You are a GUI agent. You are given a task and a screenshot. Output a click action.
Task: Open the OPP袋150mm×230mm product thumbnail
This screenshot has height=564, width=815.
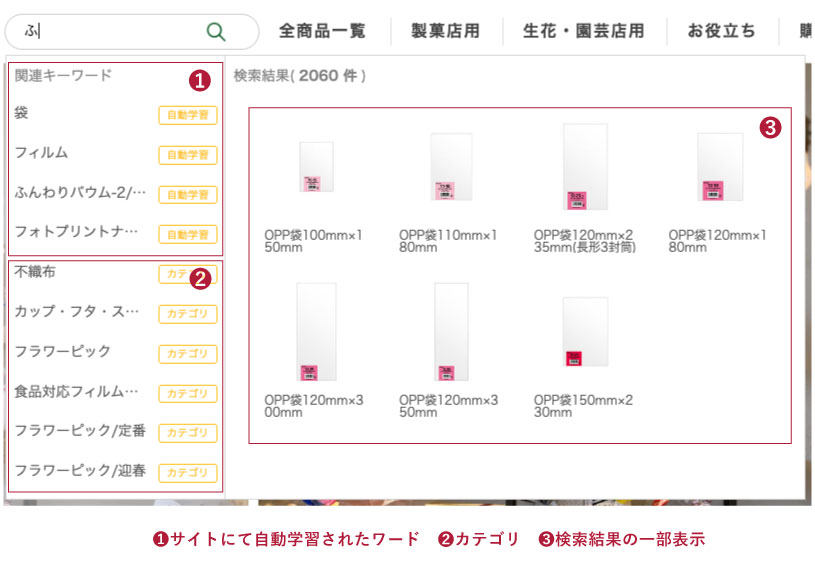[x=585, y=332]
